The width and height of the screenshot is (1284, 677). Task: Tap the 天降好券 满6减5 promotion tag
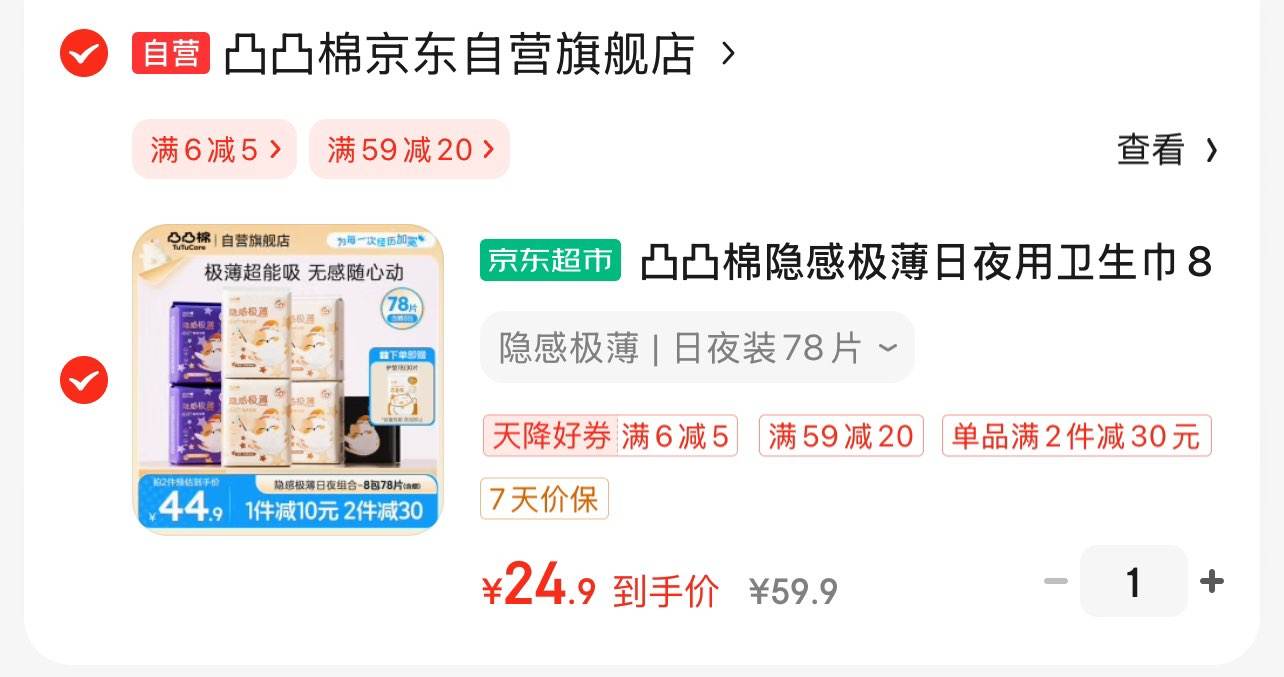[x=610, y=437]
